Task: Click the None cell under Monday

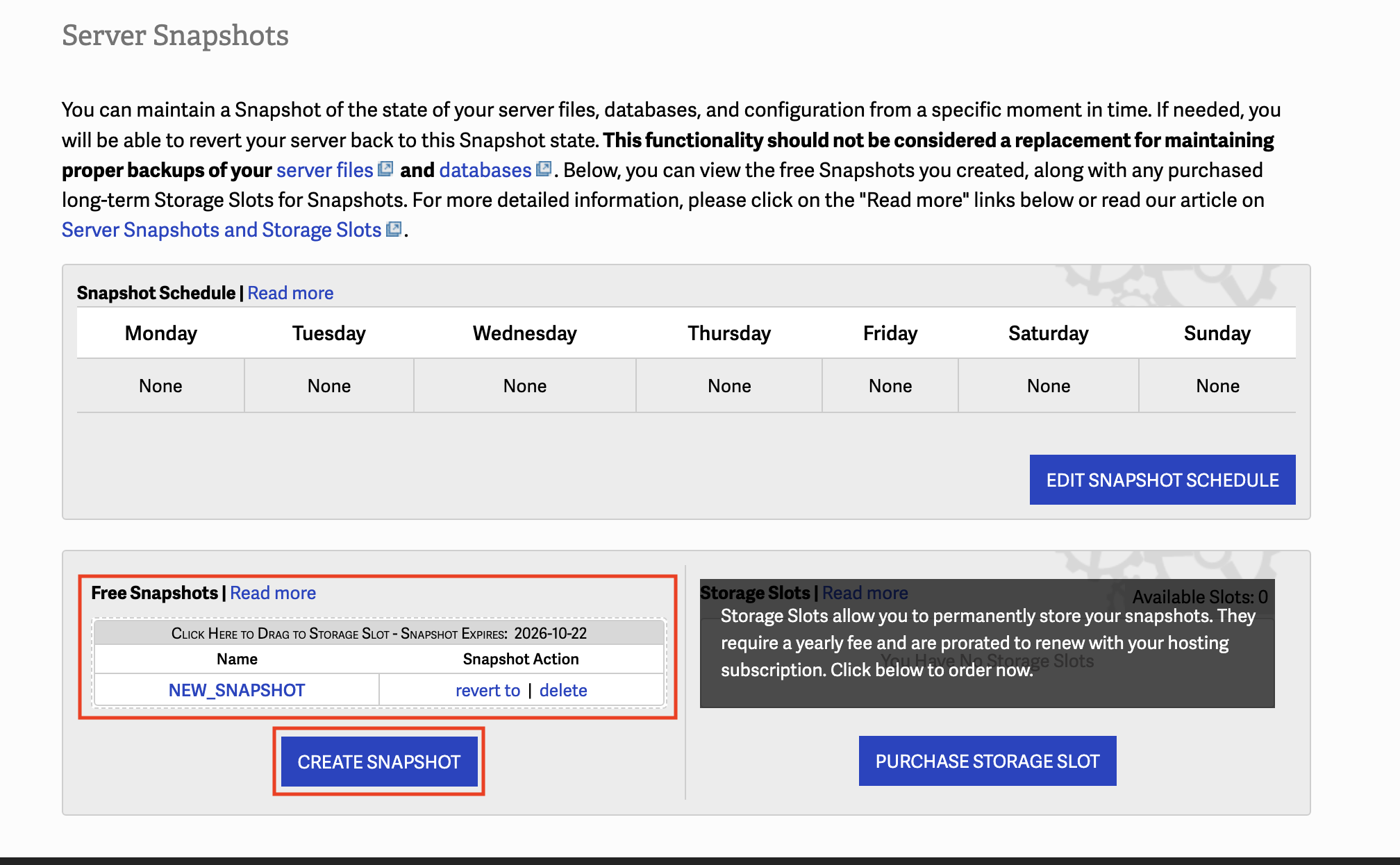Action: click(x=160, y=386)
